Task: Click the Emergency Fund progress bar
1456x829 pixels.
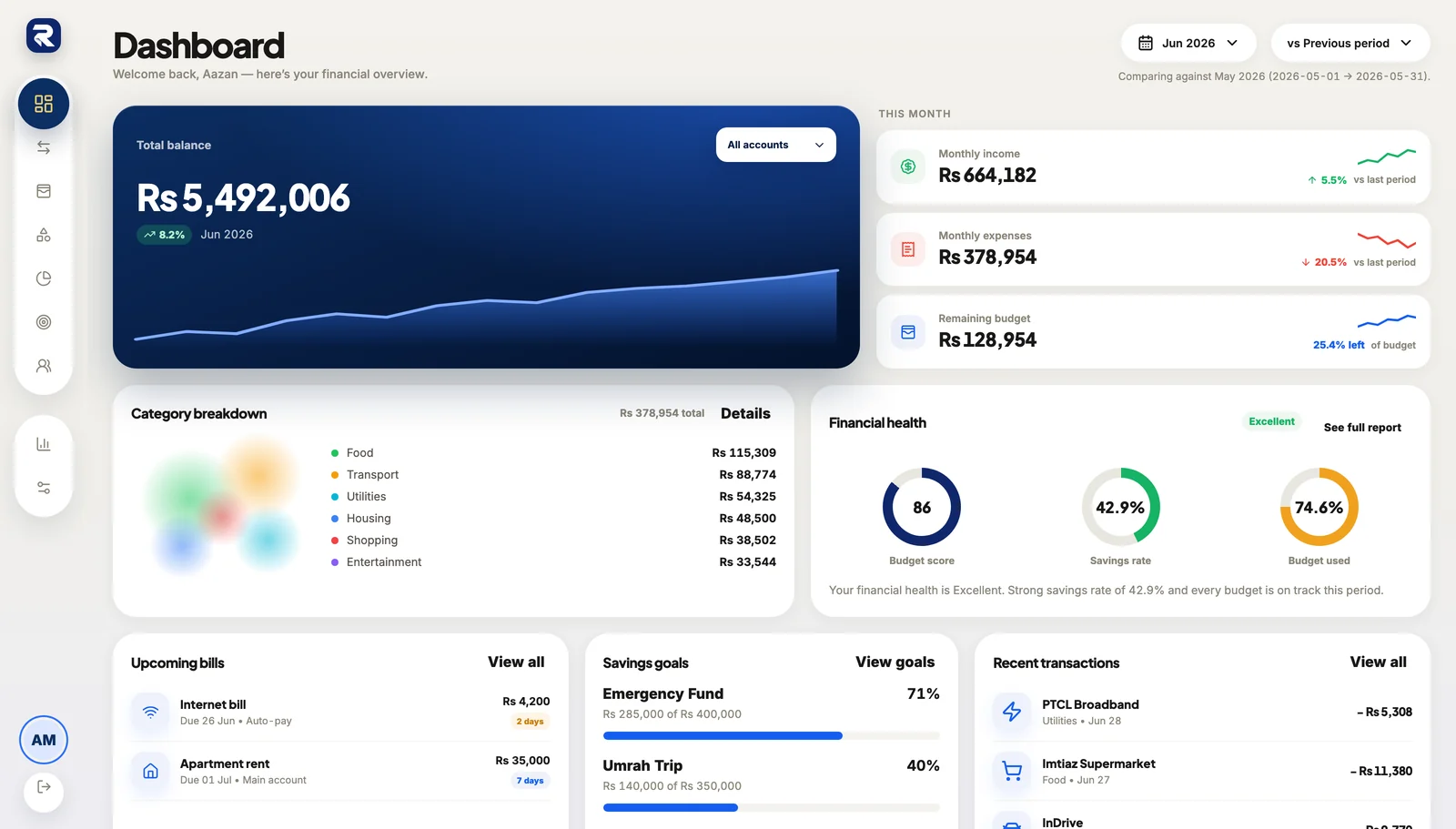Action: (x=771, y=735)
